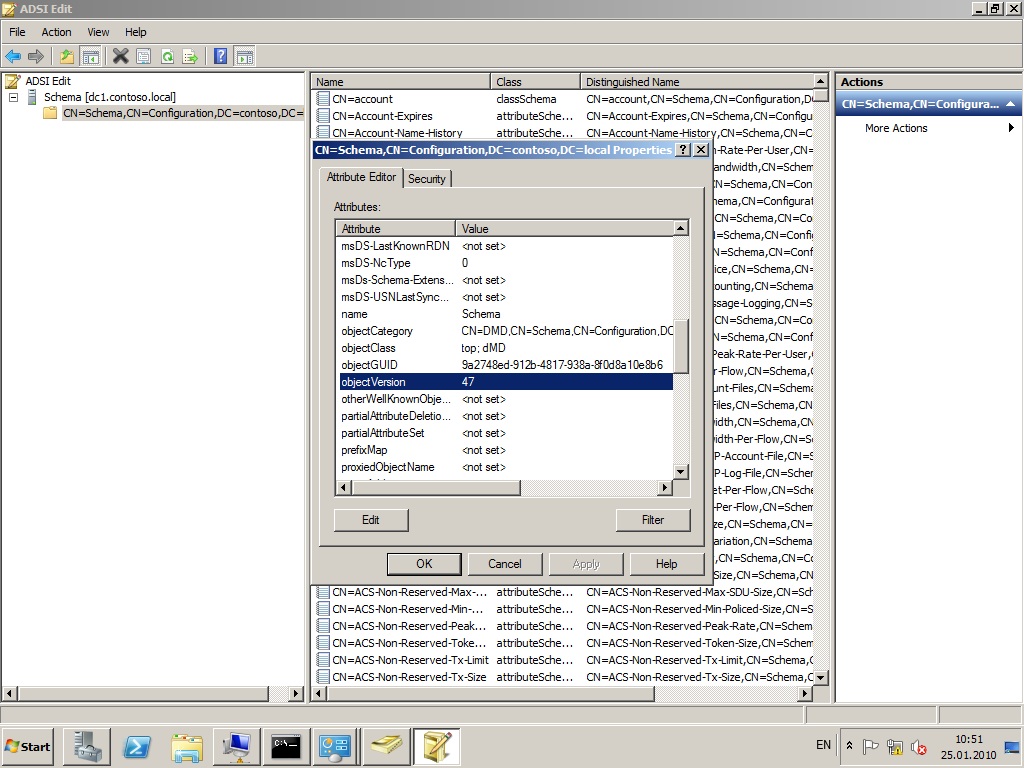The image size is (1024, 768).
Task: Click the Edit button
Action: 370,520
